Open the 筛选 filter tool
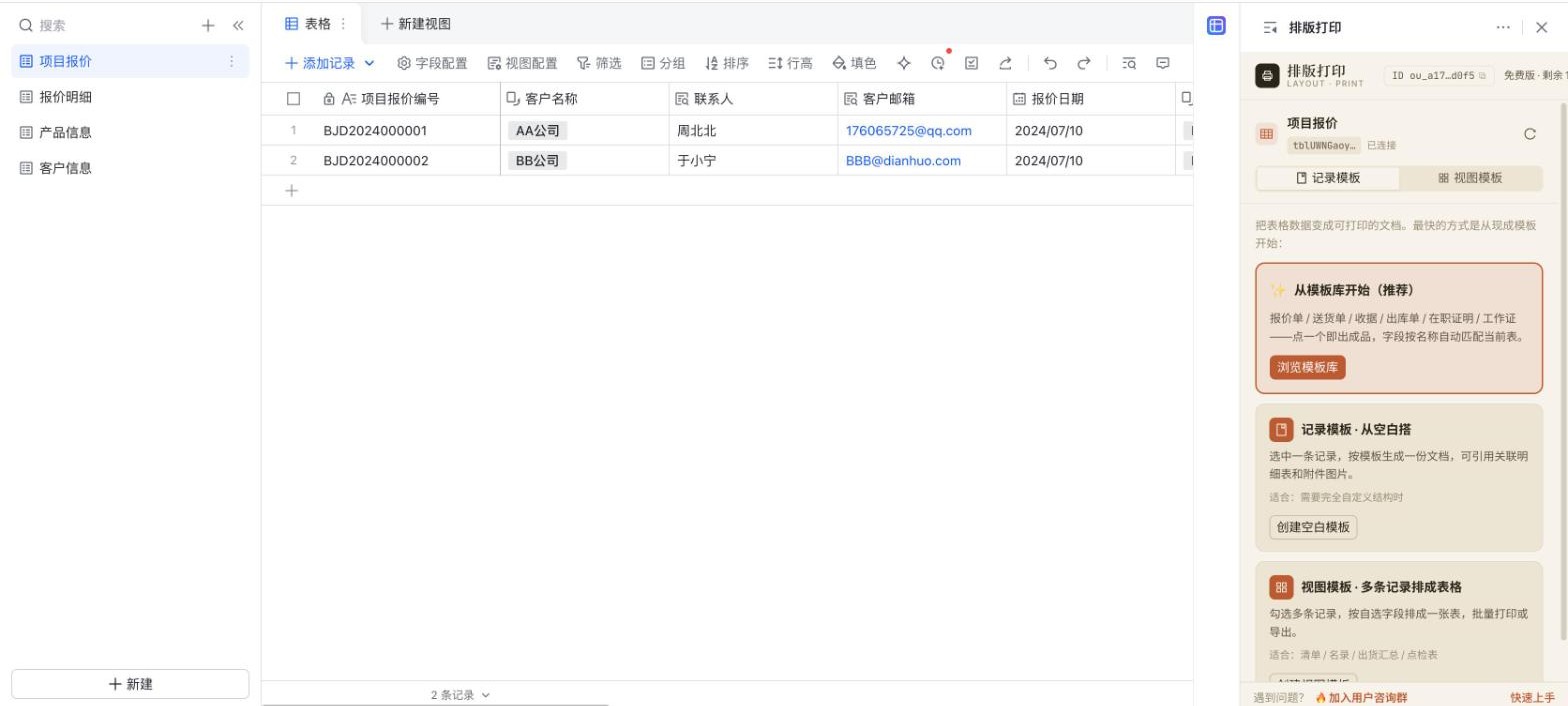The width and height of the screenshot is (1568, 706). [599, 63]
